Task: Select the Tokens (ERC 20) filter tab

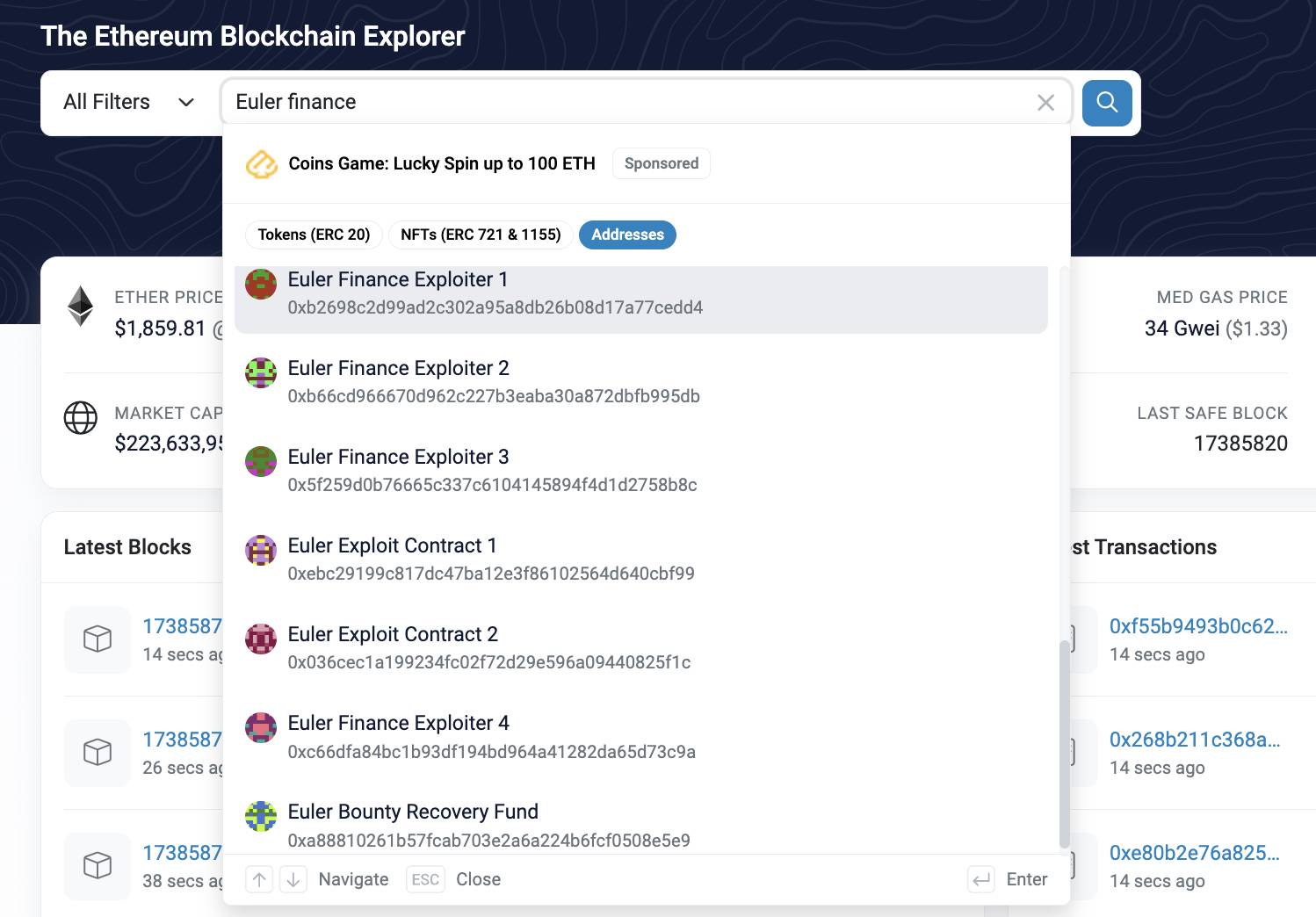Action: (x=314, y=235)
